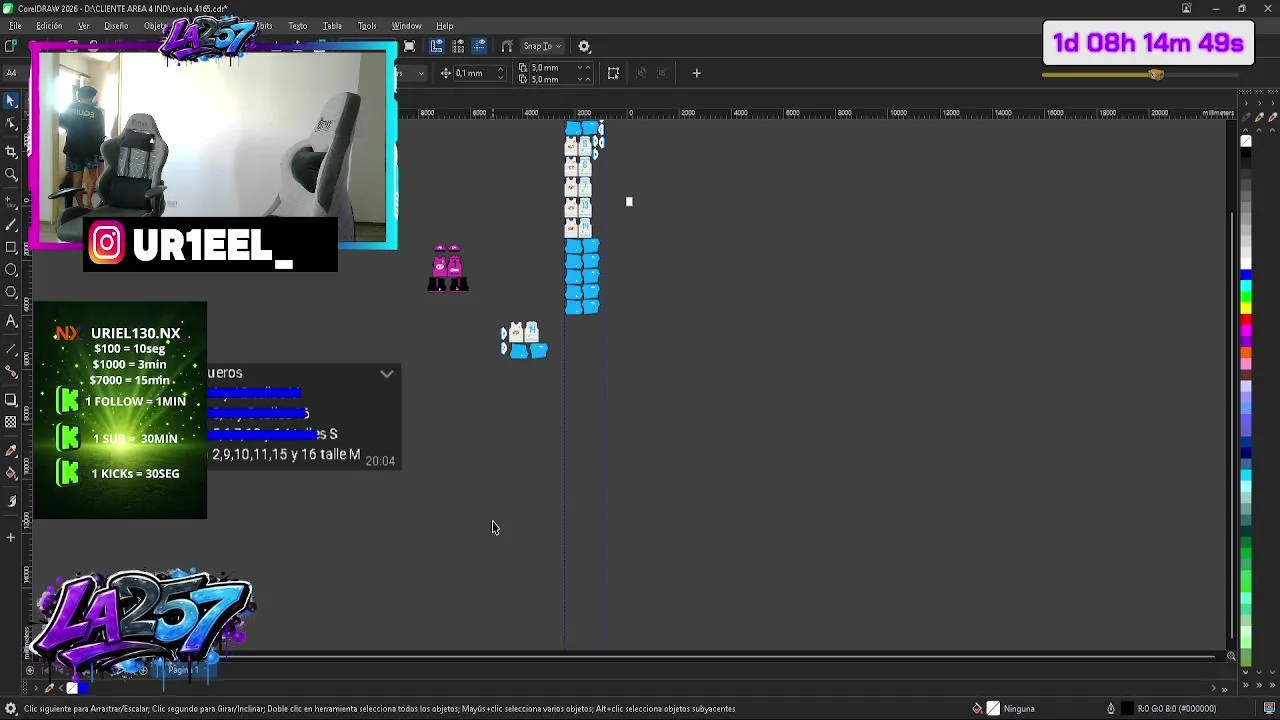
Task: Click the chat message ending 'talle M'
Action: 286,455
